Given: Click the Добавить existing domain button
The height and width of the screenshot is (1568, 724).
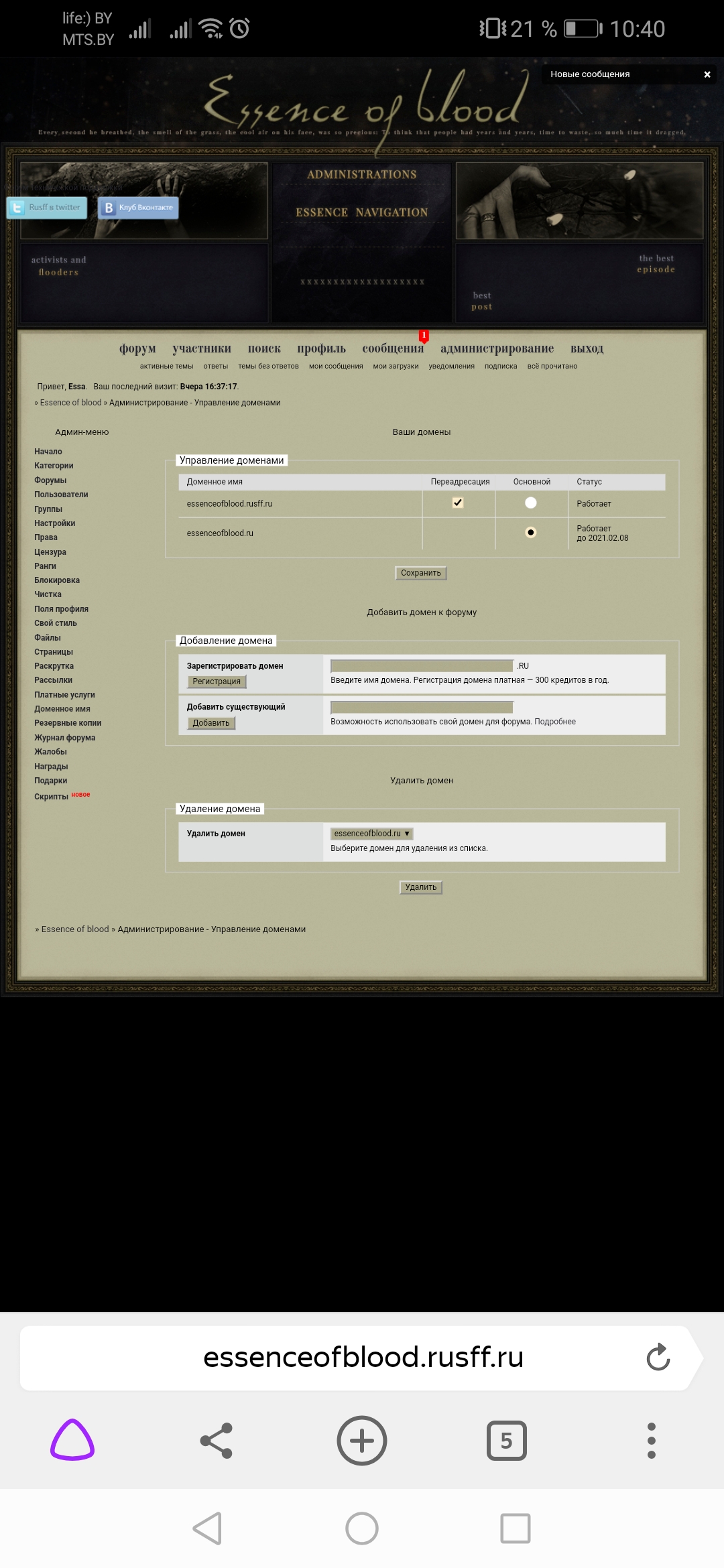Looking at the screenshot, I should pos(211,723).
